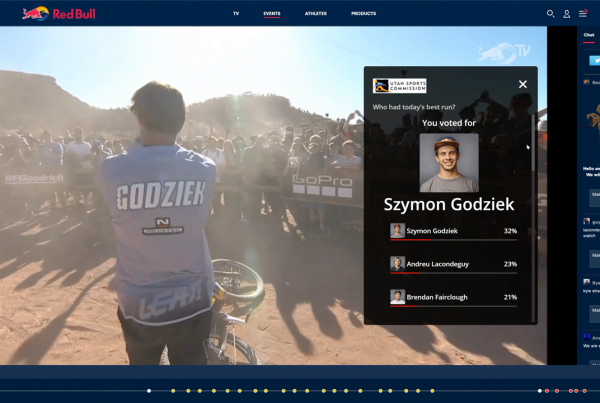Click the 'Who had today's best run?' text
Image resolution: width=600 pixels, height=403 pixels.
pos(414,107)
